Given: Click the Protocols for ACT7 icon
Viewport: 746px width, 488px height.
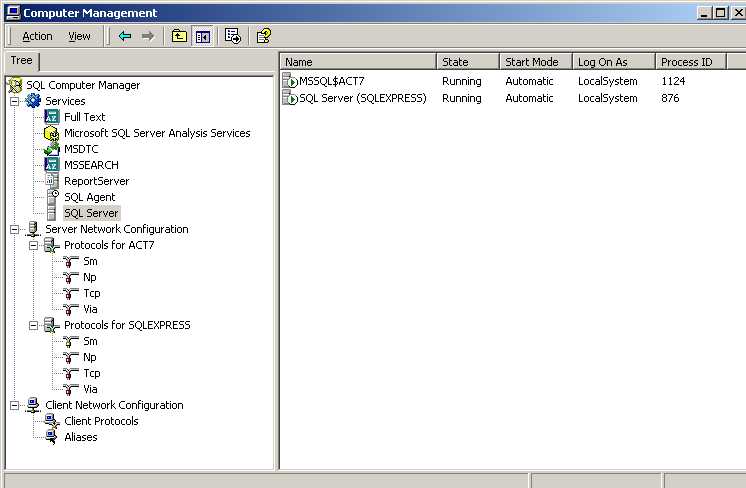Looking at the screenshot, I should pyautogui.click(x=51, y=245).
